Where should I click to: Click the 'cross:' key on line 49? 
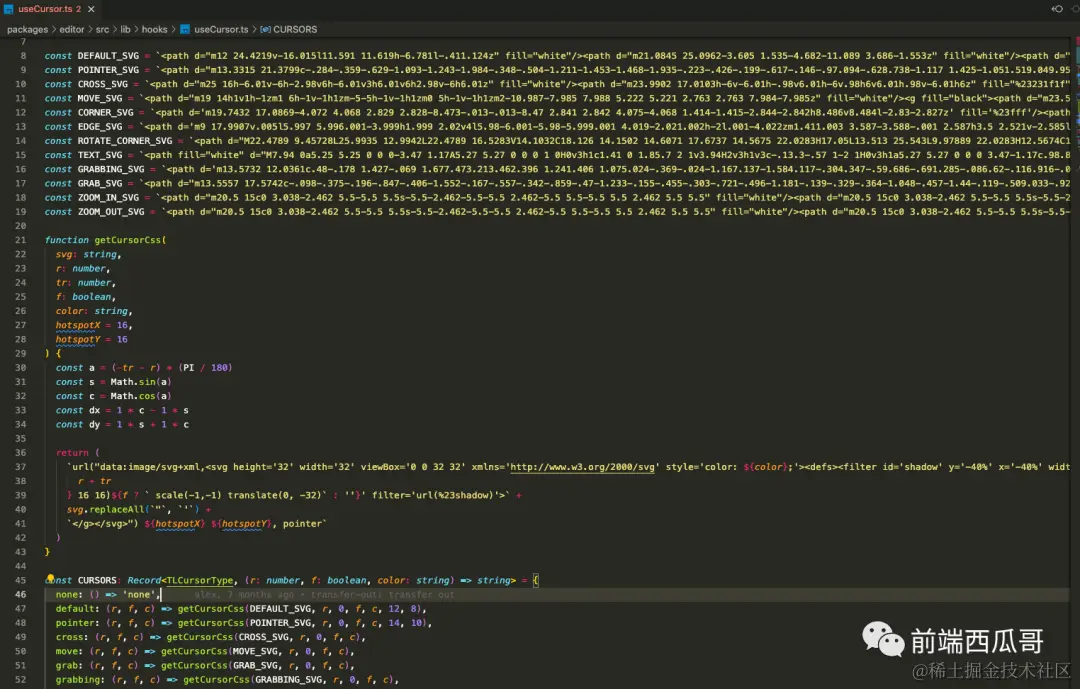pos(72,637)
